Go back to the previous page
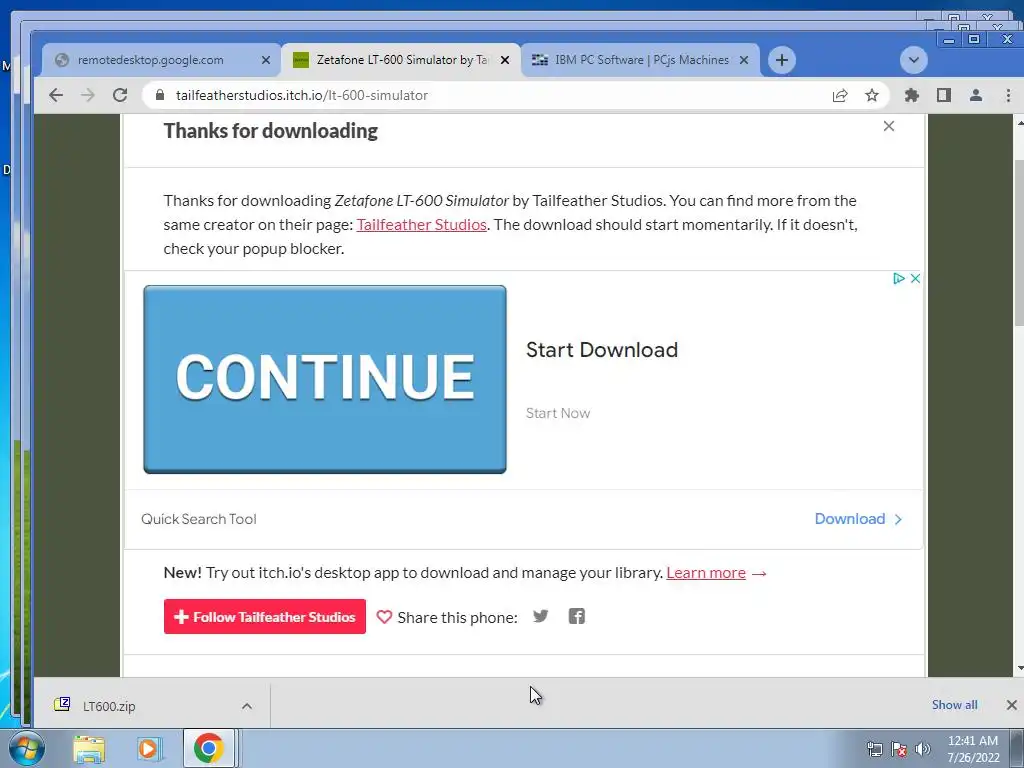The image size is (1024, 768). coord(56,95)
